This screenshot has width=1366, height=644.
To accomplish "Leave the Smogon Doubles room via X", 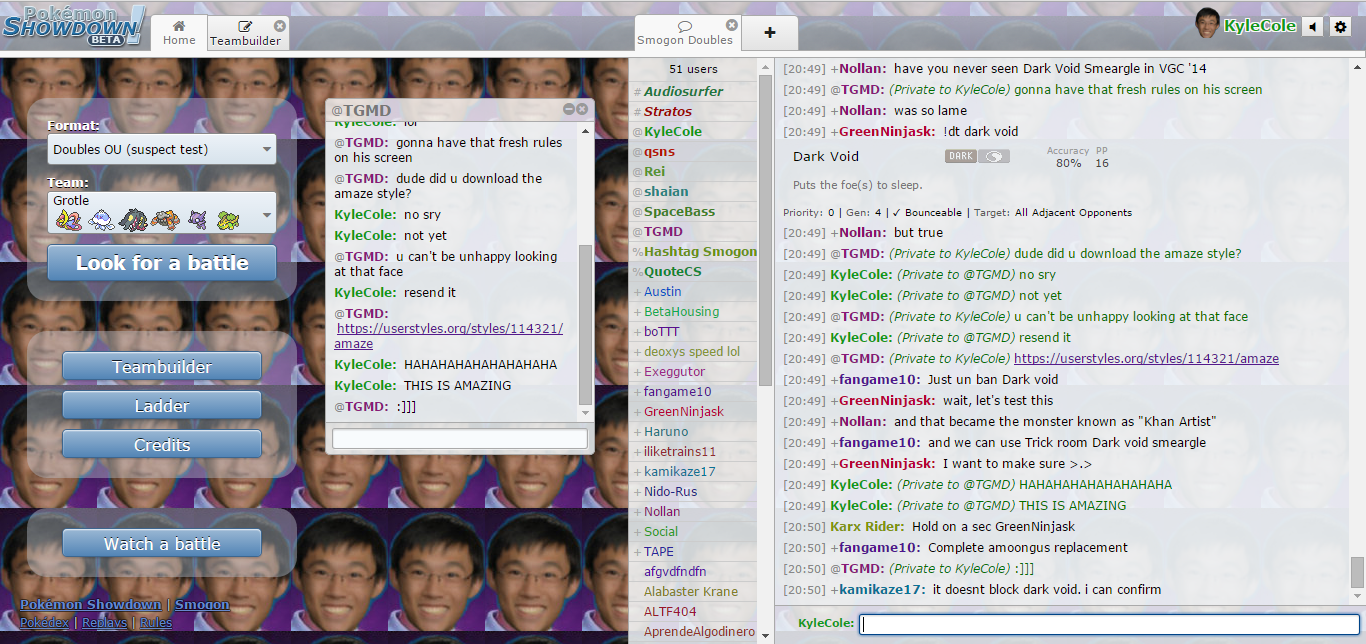I will 732,25.
